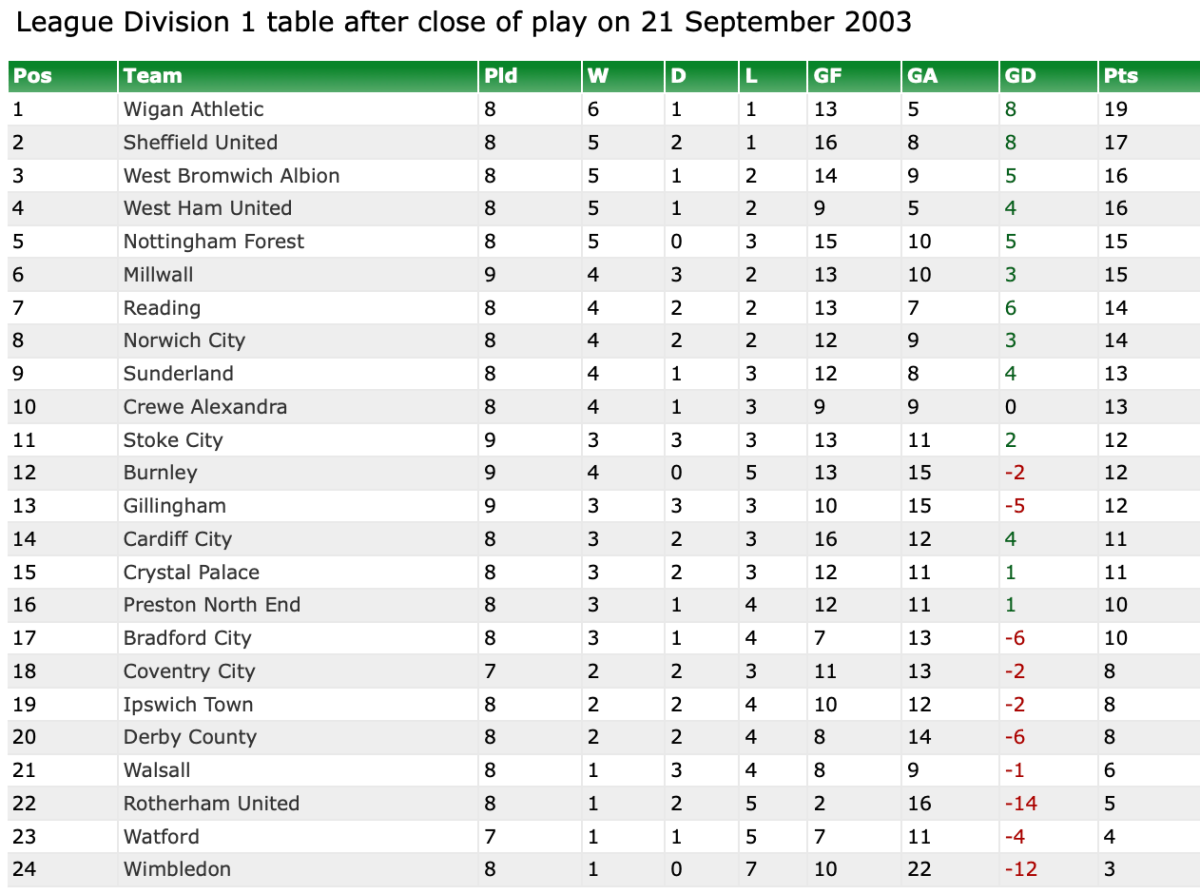The image size is (1200, 894).
Task: Click the GD column header
Action: (x=1020, y=76)
